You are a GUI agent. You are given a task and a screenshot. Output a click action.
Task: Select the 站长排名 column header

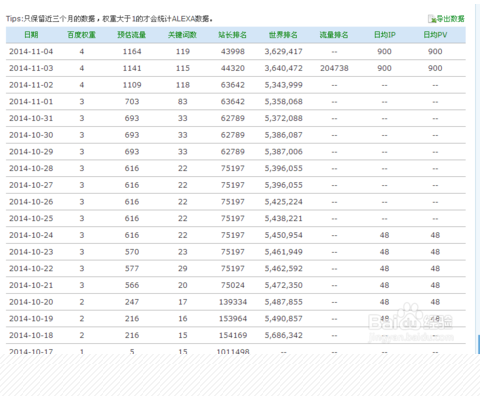[233, 35]
